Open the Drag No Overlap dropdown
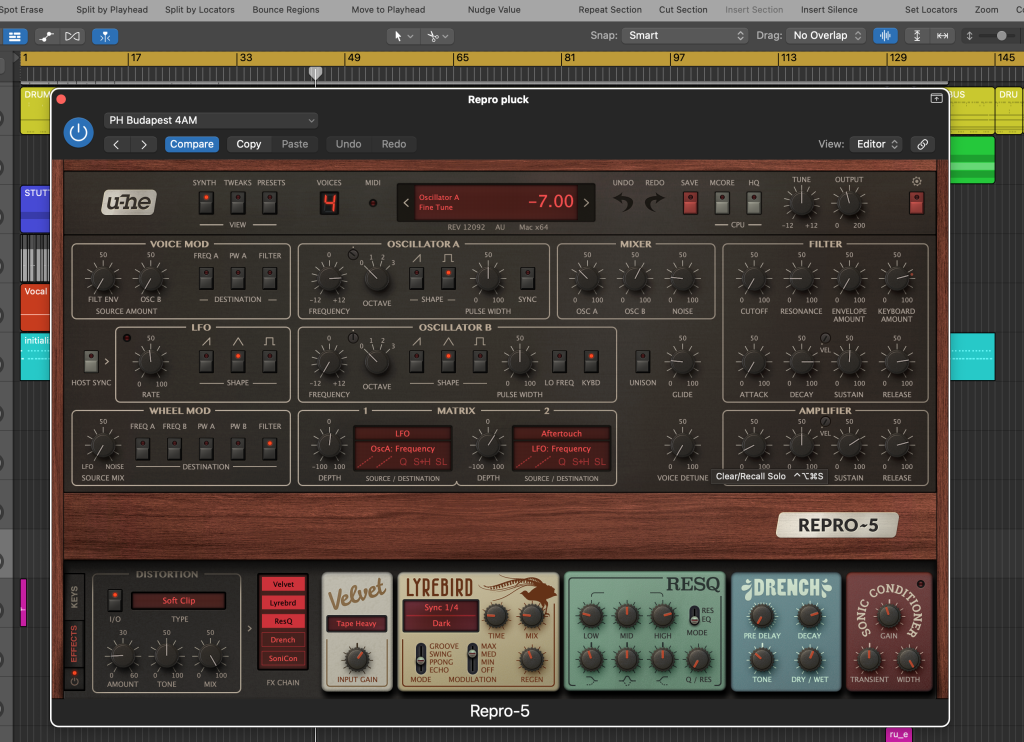The height and width of the screenshot is (742, 1024). [x=826, y=36]
